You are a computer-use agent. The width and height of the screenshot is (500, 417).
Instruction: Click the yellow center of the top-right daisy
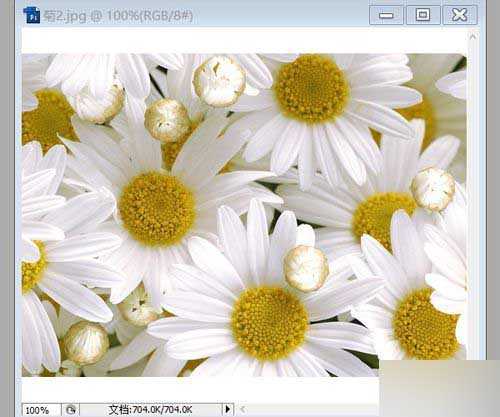point(312,88)
